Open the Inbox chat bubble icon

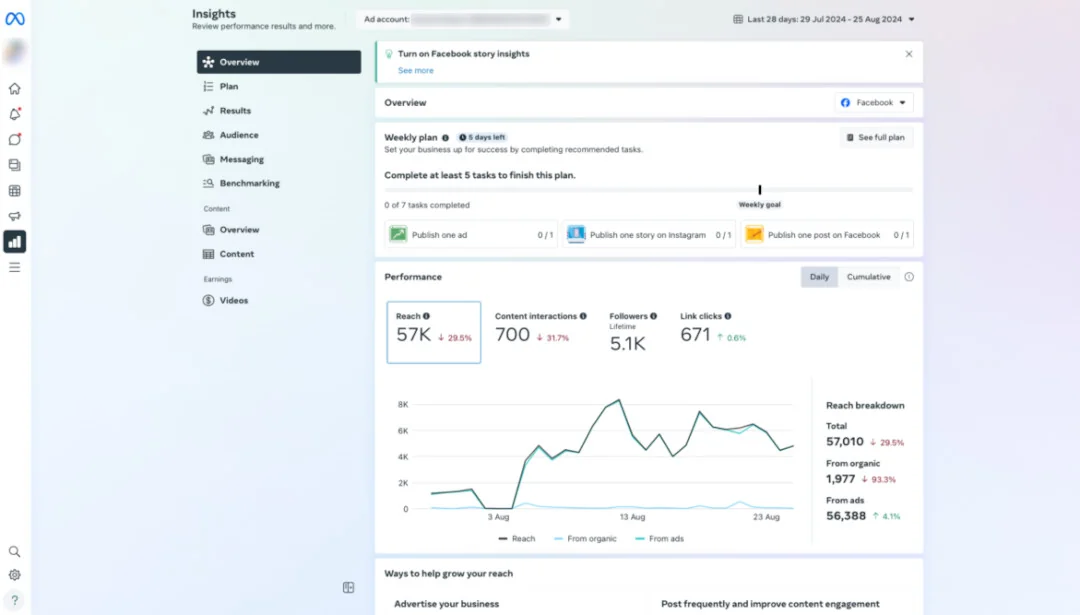[x=14, y=140]
